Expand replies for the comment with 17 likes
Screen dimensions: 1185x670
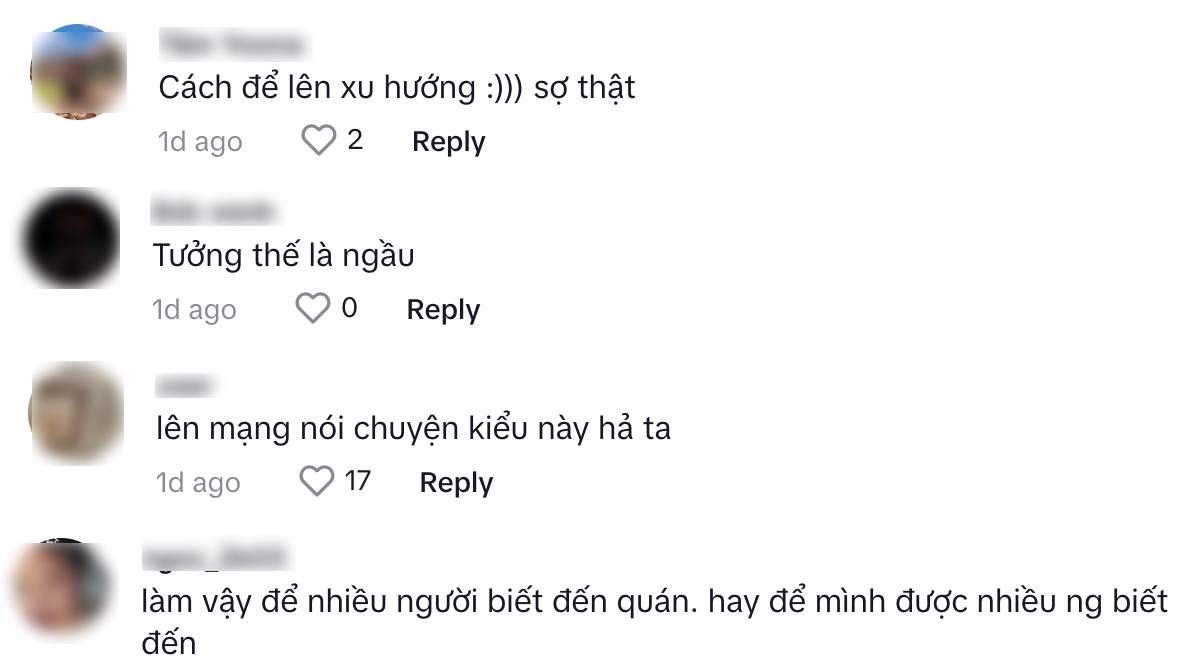455,482
